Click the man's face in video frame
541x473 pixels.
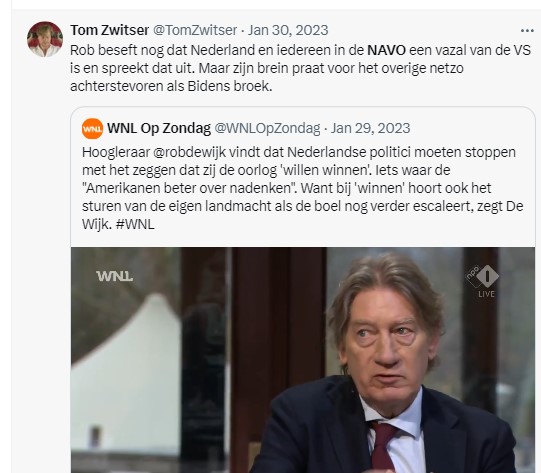pos(386,345)
